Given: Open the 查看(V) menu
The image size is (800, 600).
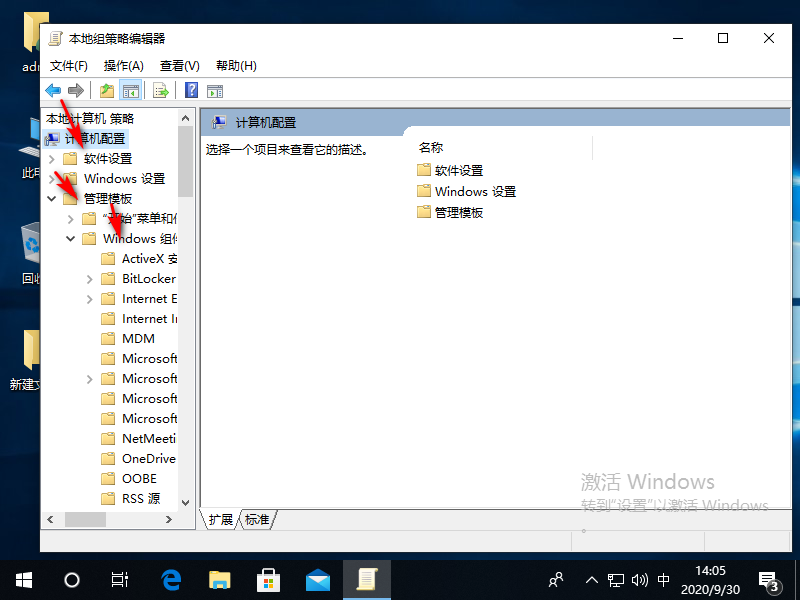Looking at the screenshot, I should pyautogui.click(x=180, y=66).
